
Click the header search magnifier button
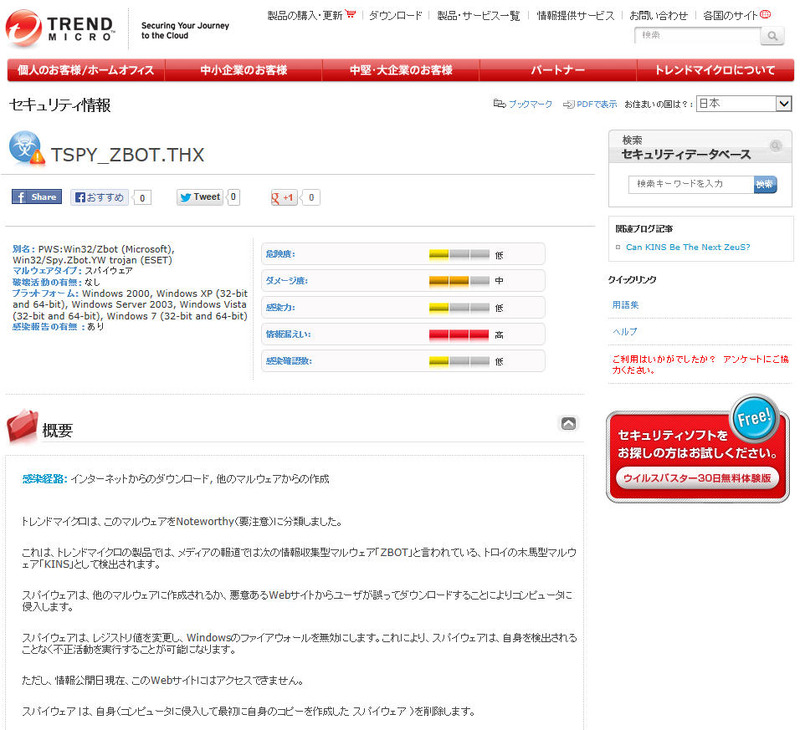[772, 36]
